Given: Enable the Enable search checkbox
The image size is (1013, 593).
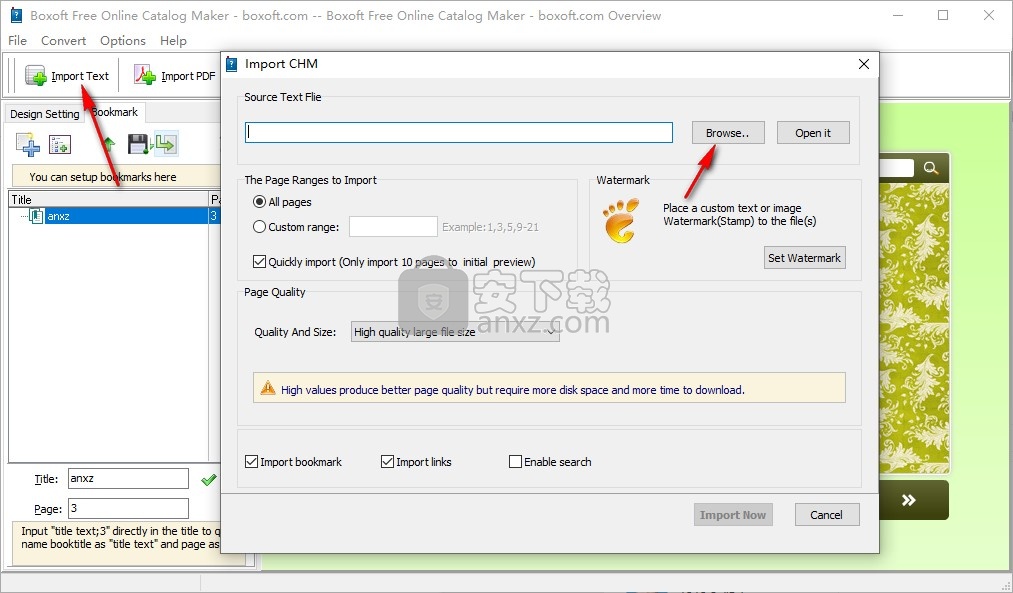Looking at the screenshot, I should point(515,462).
